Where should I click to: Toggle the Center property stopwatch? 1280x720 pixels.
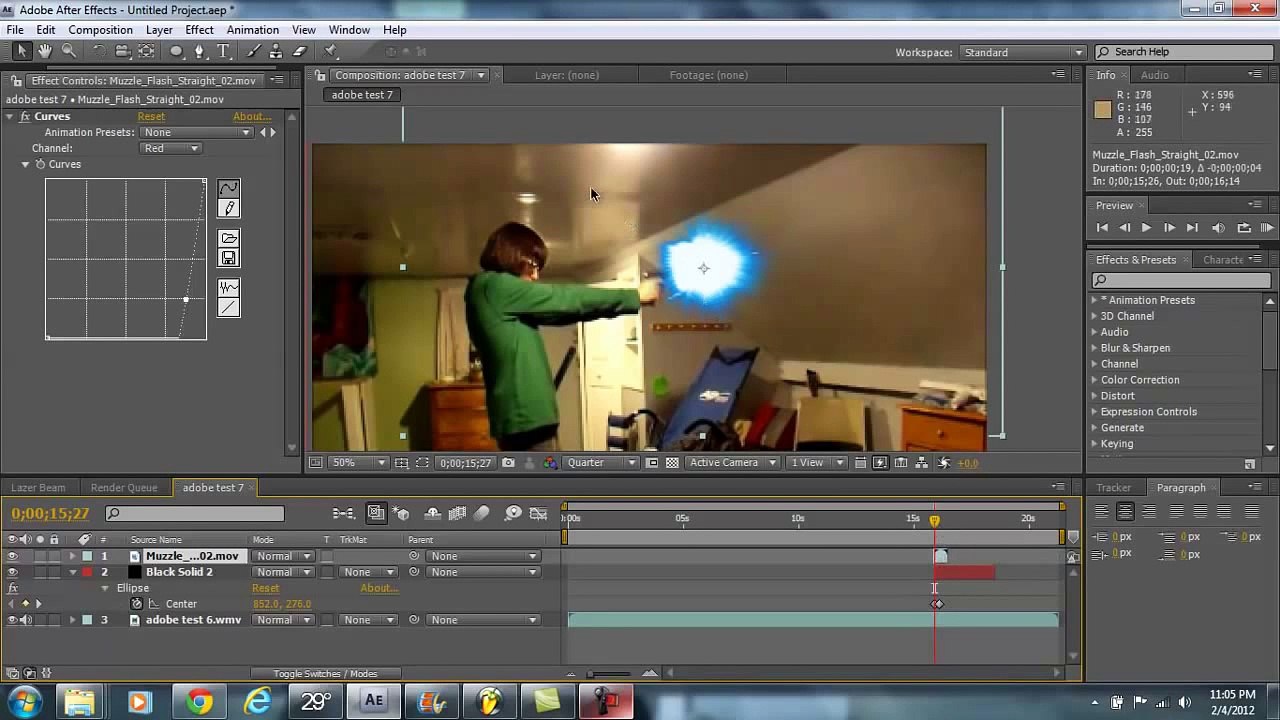click(x=137, y=604)
